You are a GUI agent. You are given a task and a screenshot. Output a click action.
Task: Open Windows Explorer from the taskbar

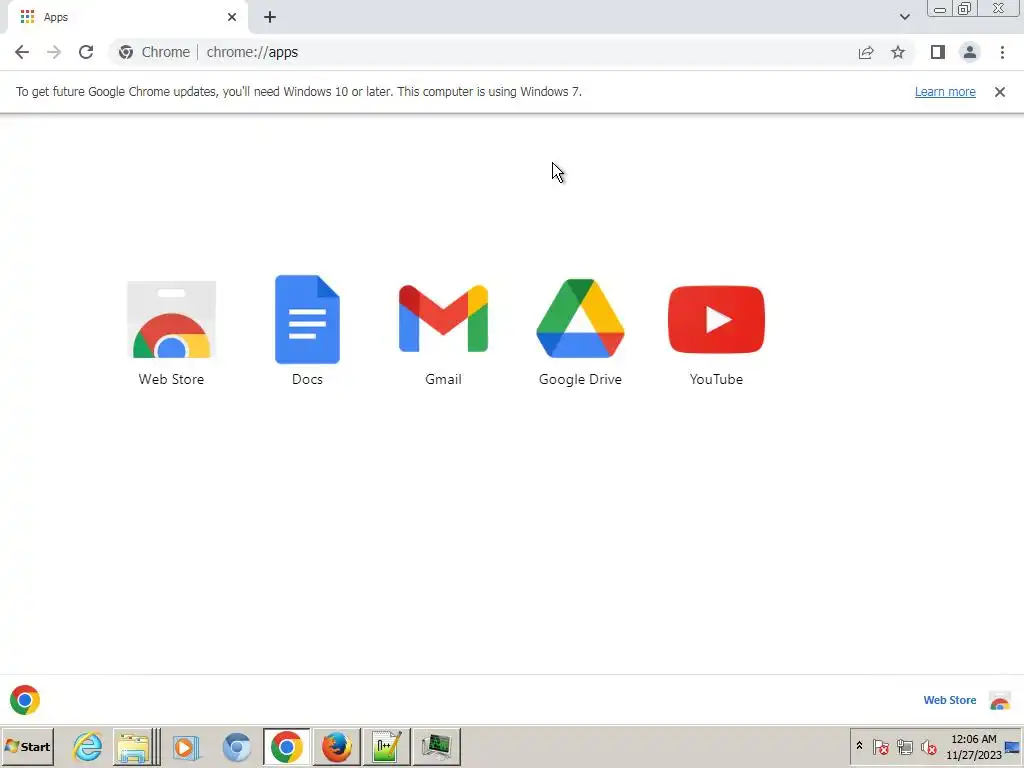(134, 746)
